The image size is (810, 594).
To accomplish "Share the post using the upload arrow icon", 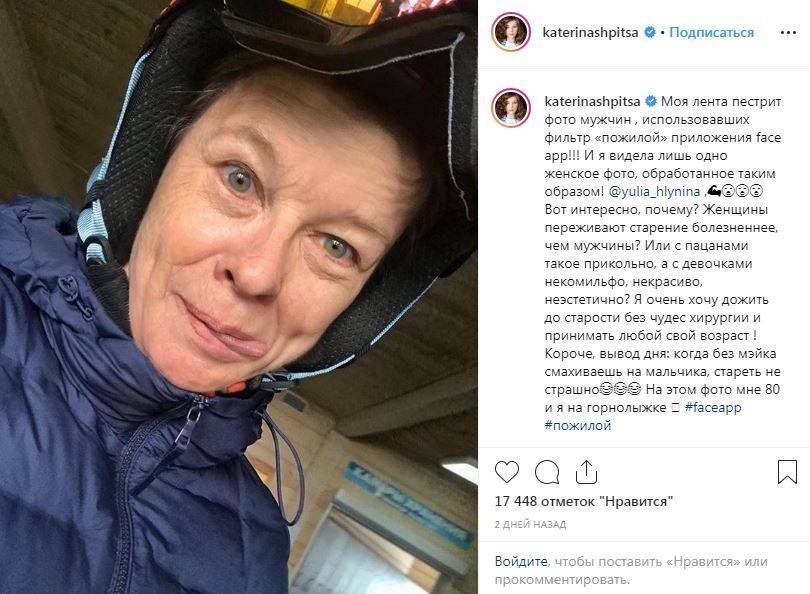I will click(586, 472).
